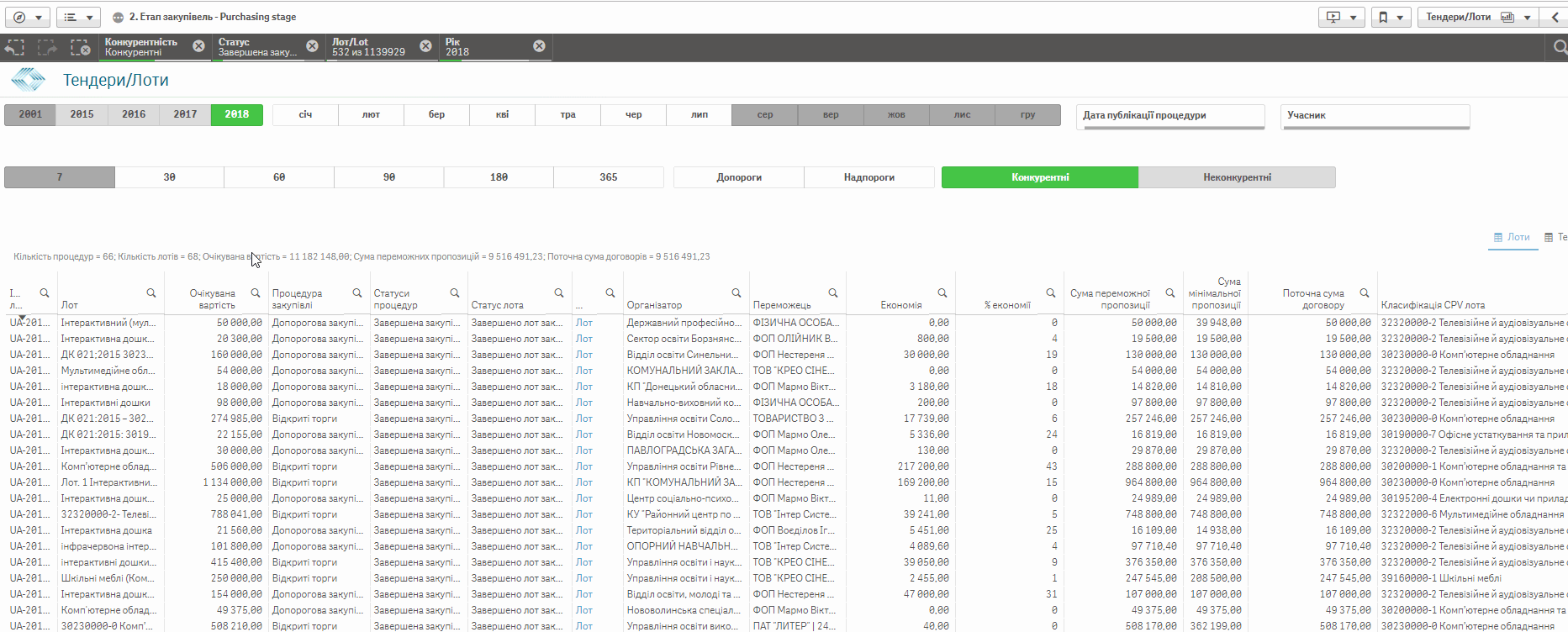Search in the Лот column
The image size is (1568, 632).
[x=151, y=293]
